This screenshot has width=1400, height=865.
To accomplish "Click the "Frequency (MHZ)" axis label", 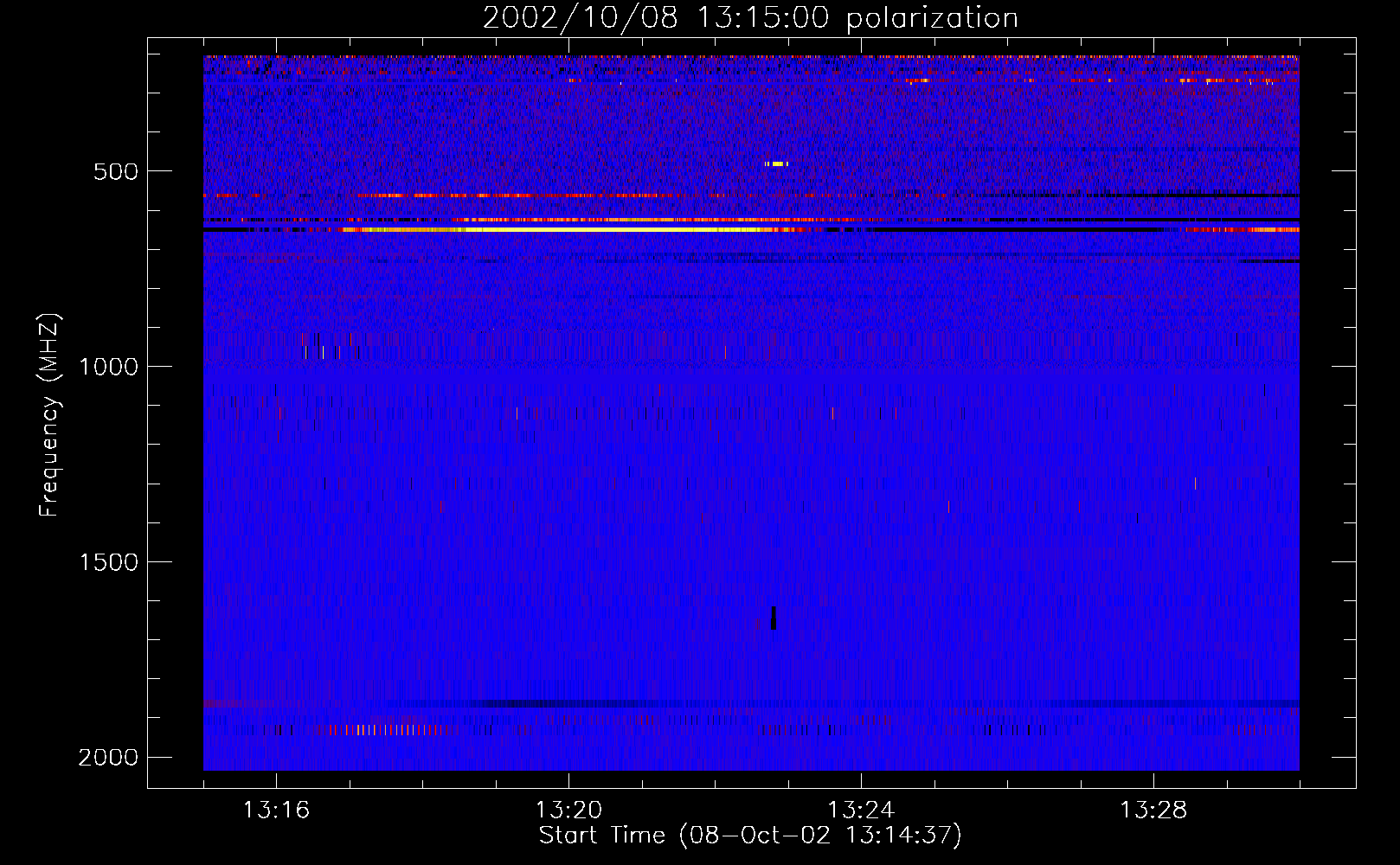I will [x=49, y=415].
